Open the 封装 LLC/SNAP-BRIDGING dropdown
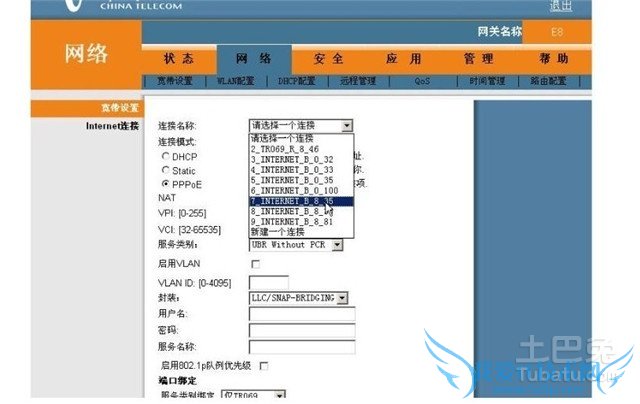Viewport: 640px width, 404px height. coord(298,298)
